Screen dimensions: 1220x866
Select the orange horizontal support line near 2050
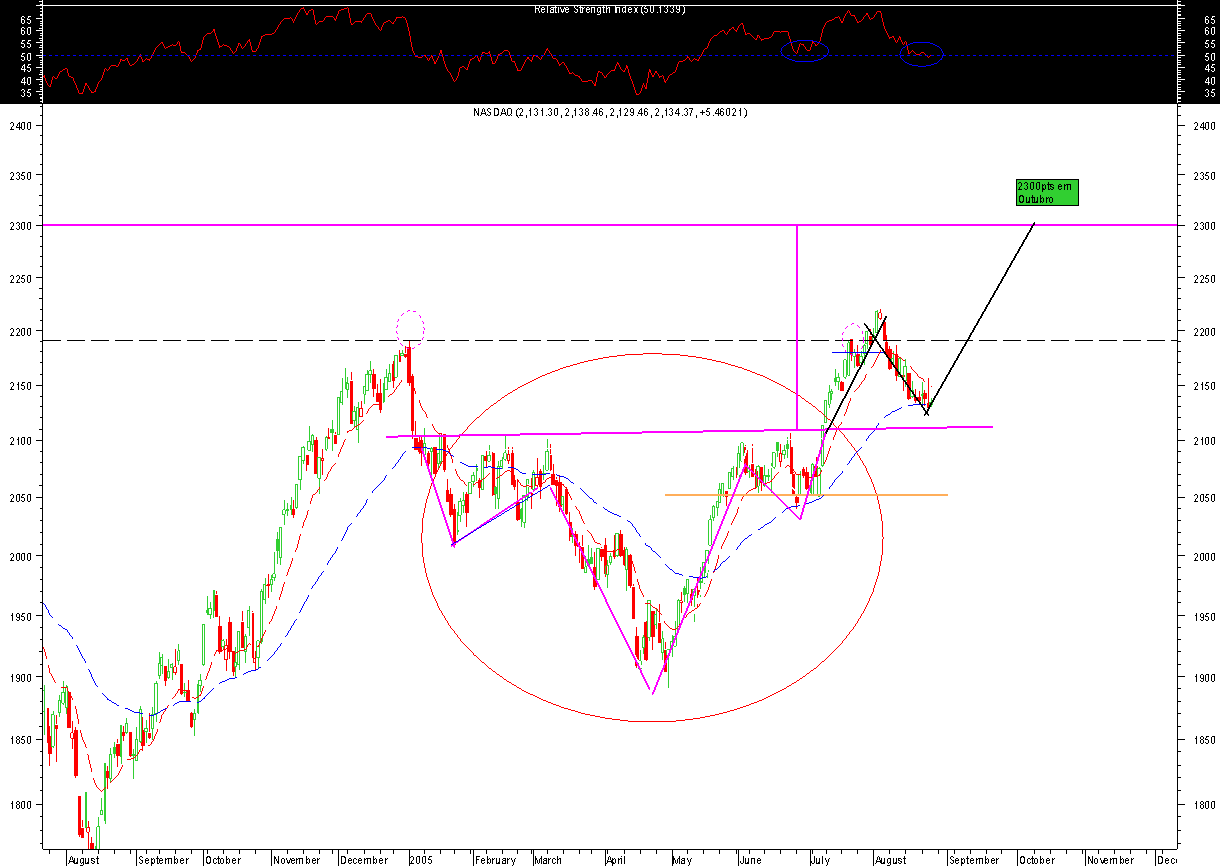806,495
